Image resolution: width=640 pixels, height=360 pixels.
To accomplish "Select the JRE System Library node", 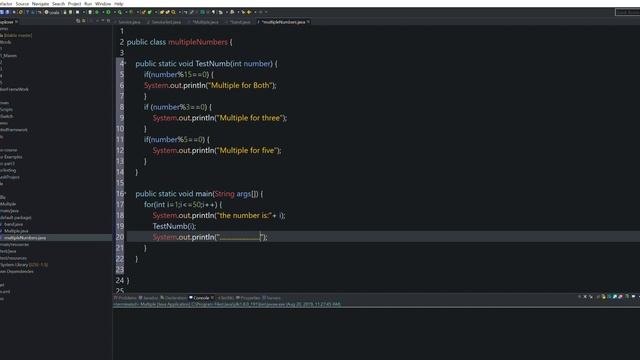I will (x=24, y=265).
